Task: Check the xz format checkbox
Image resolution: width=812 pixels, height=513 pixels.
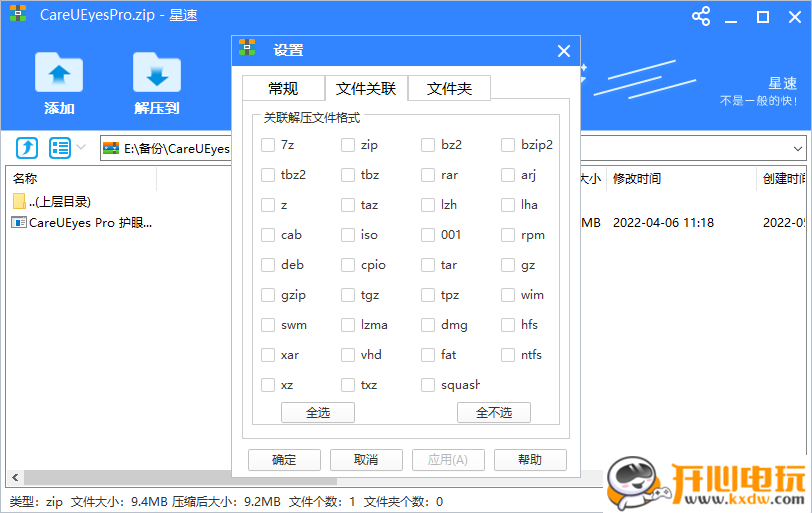Action: [268, 385]
